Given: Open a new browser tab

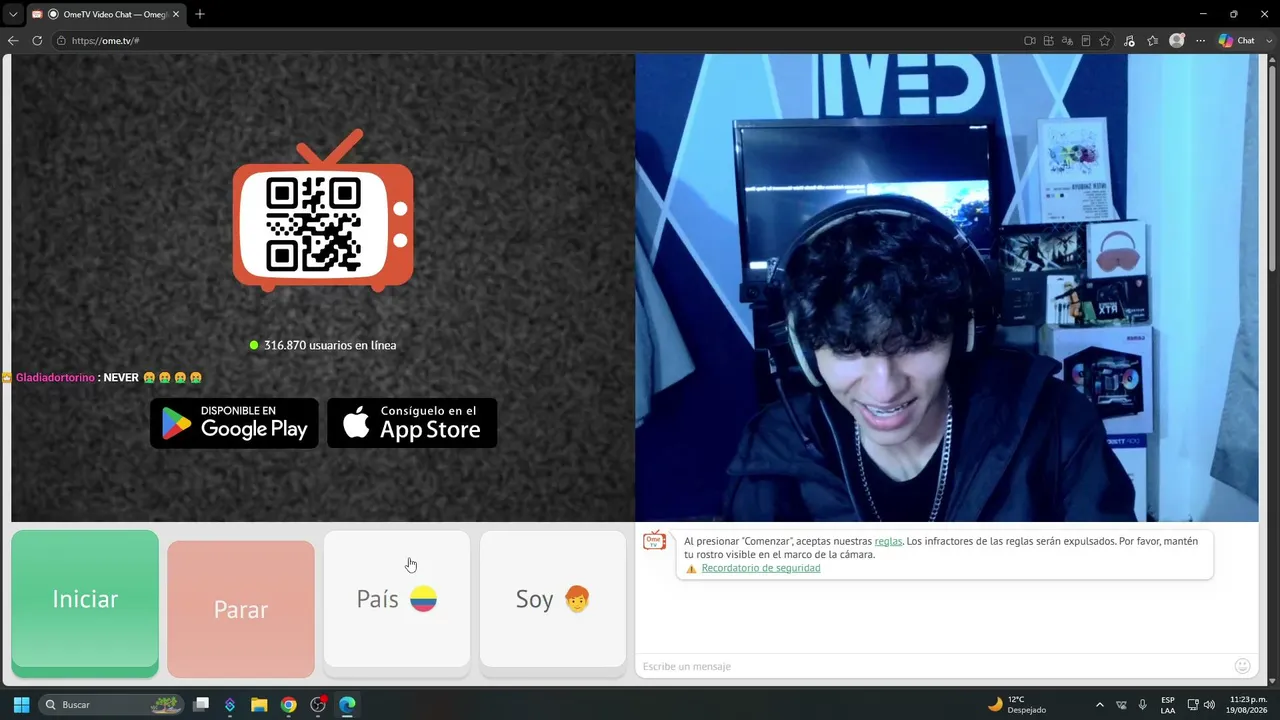Looking at the screenshot, I should (200, 14).
